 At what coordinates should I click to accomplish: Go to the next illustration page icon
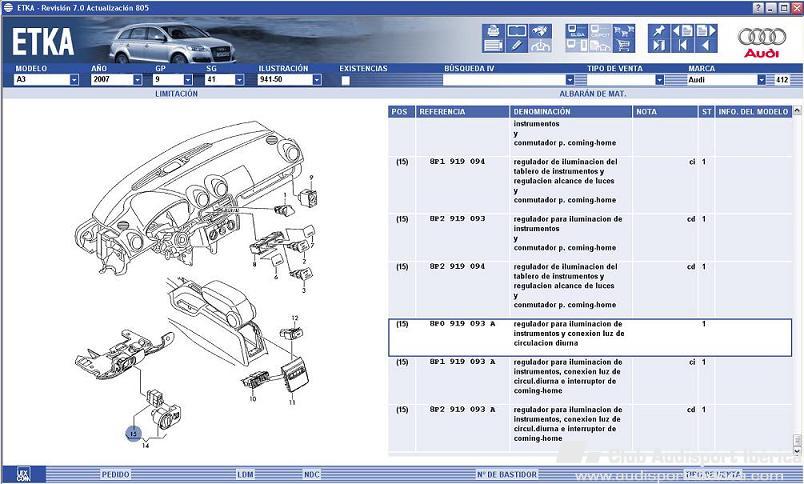pos(706,31)
